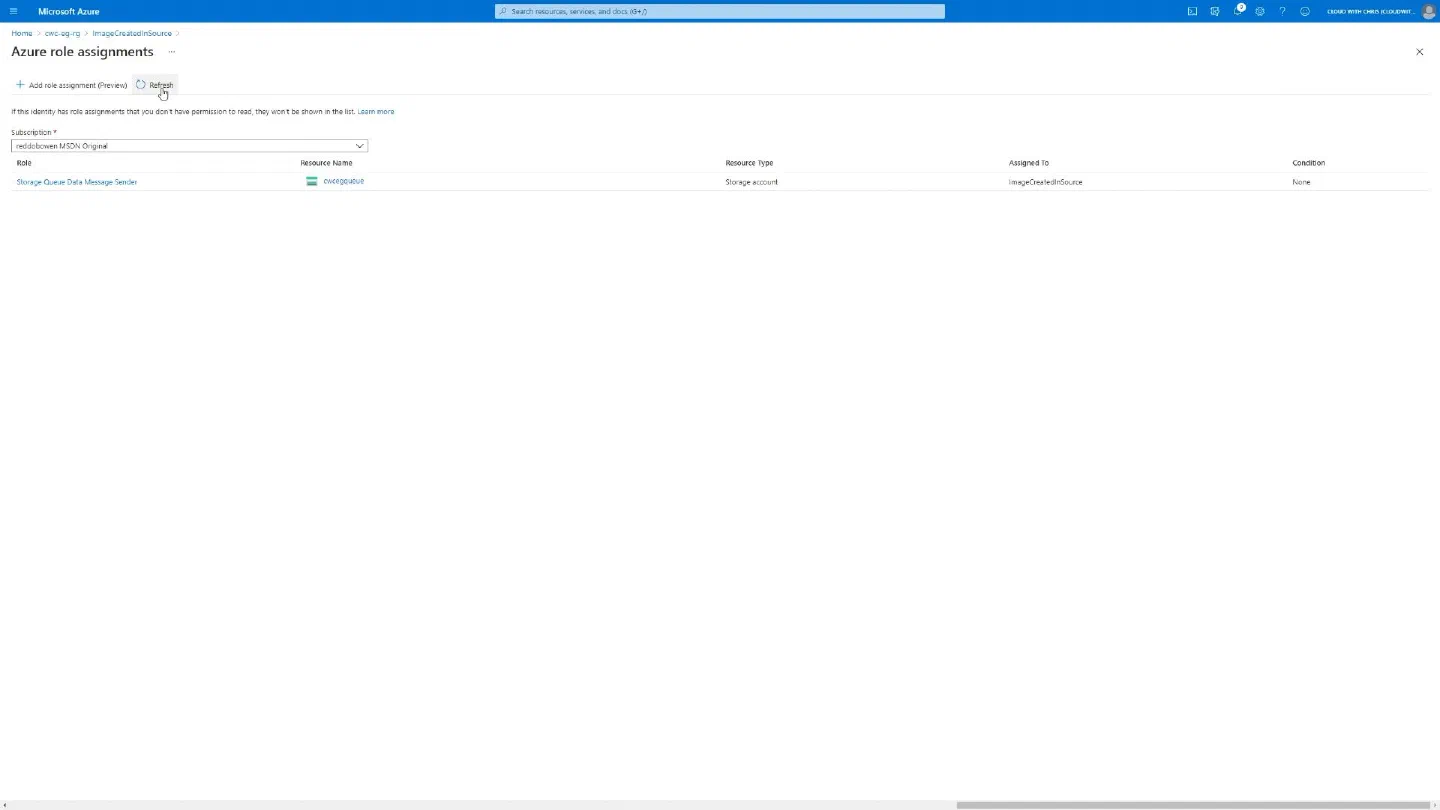Open the cwcegqueue resource link
This screenshot has height=810, width=1440.
344,181
